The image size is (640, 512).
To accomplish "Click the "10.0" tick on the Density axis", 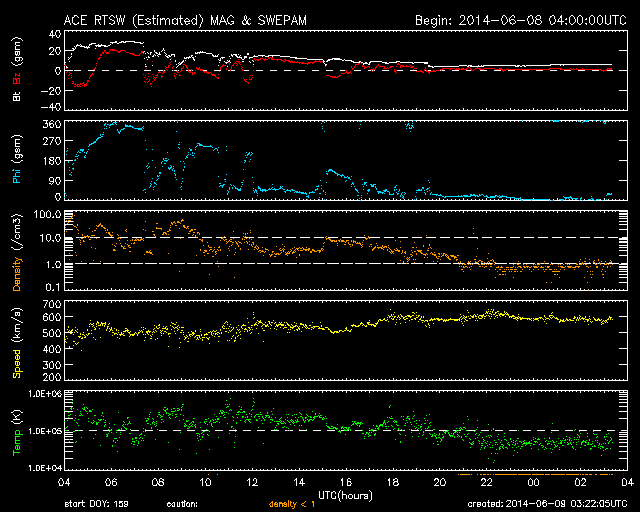I will [x=51, y=238].
